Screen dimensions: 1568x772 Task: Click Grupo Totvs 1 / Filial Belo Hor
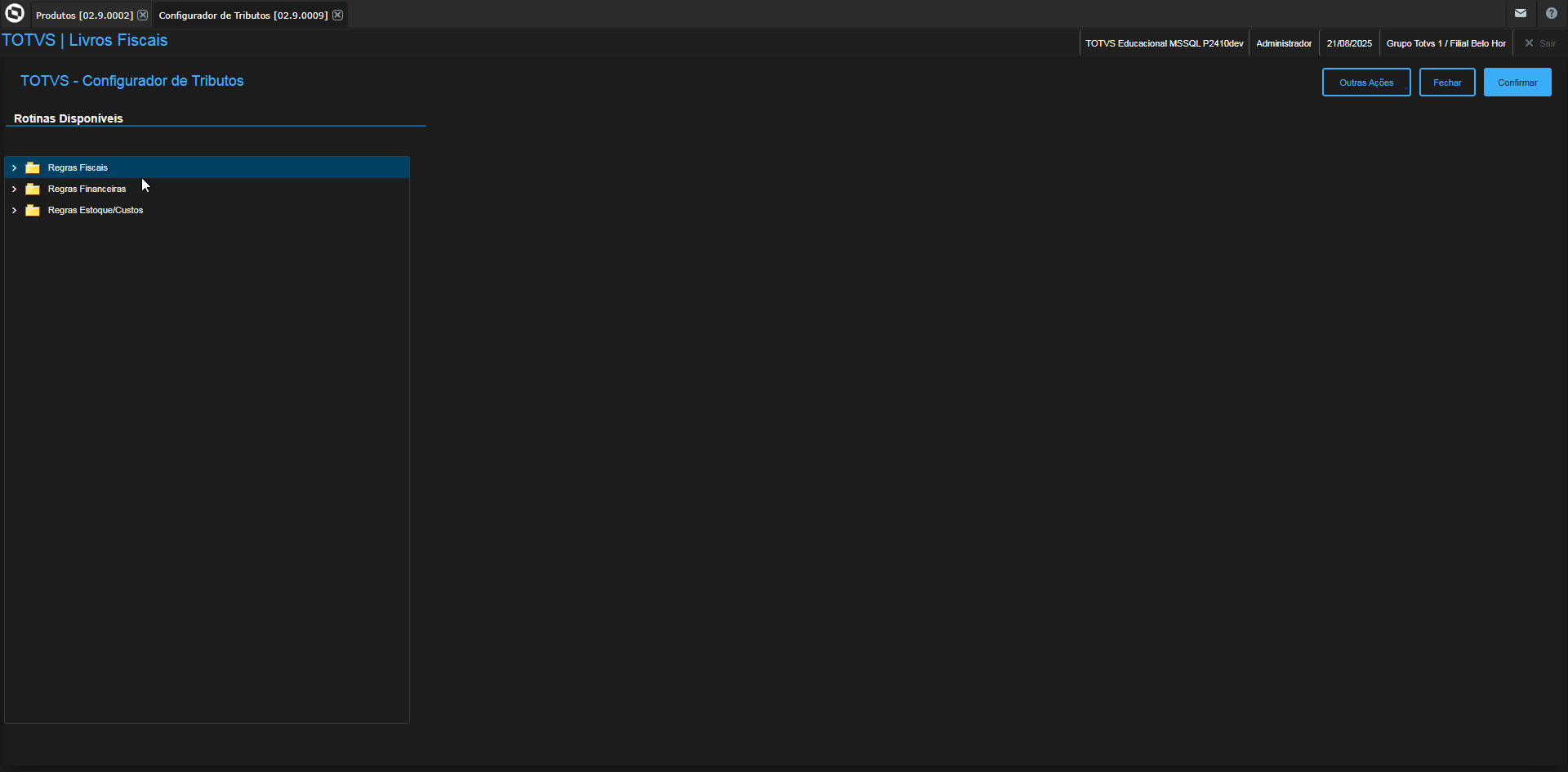pyautogui.click(x=1446, y=43)
